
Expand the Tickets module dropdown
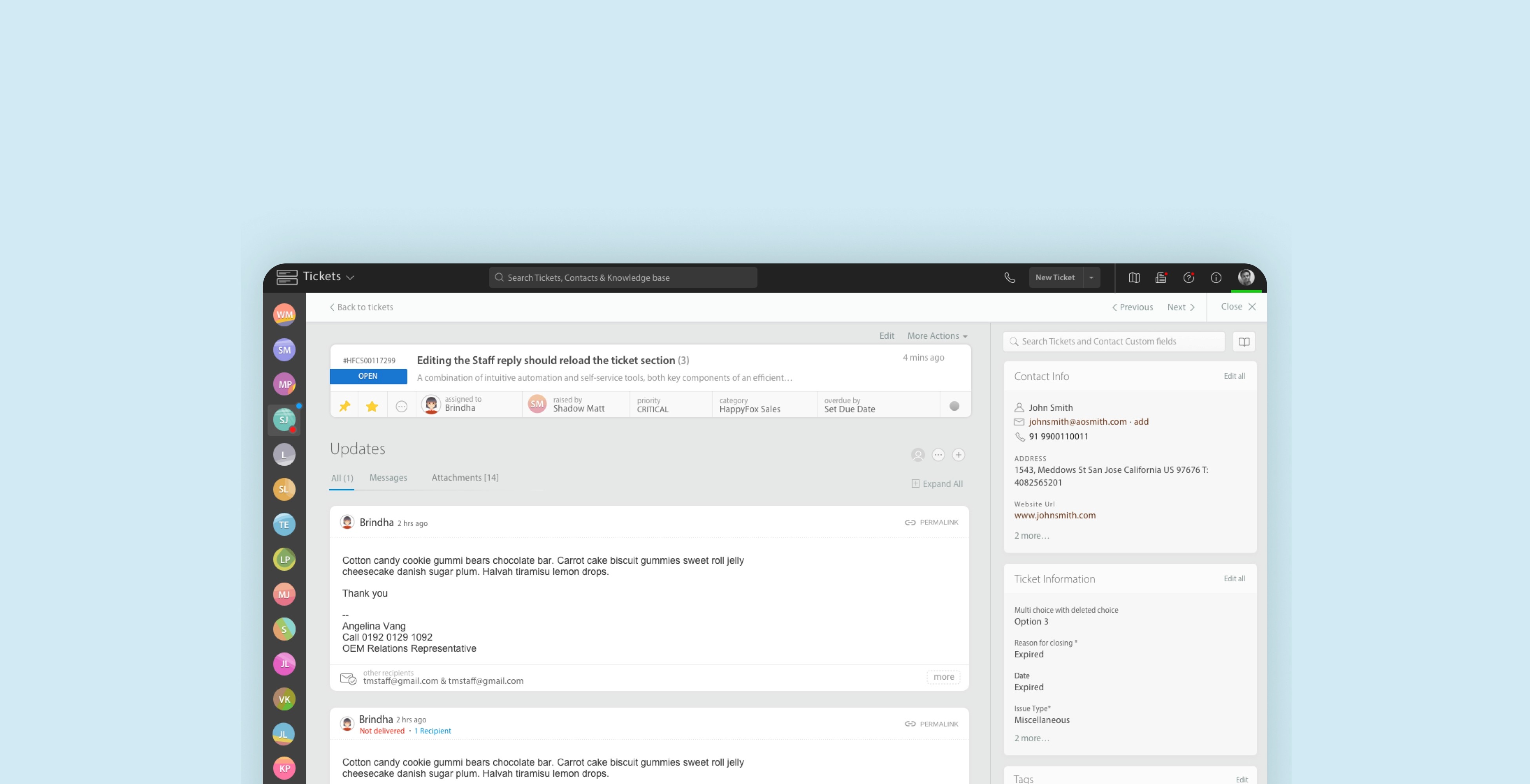(x=350, y=278)
